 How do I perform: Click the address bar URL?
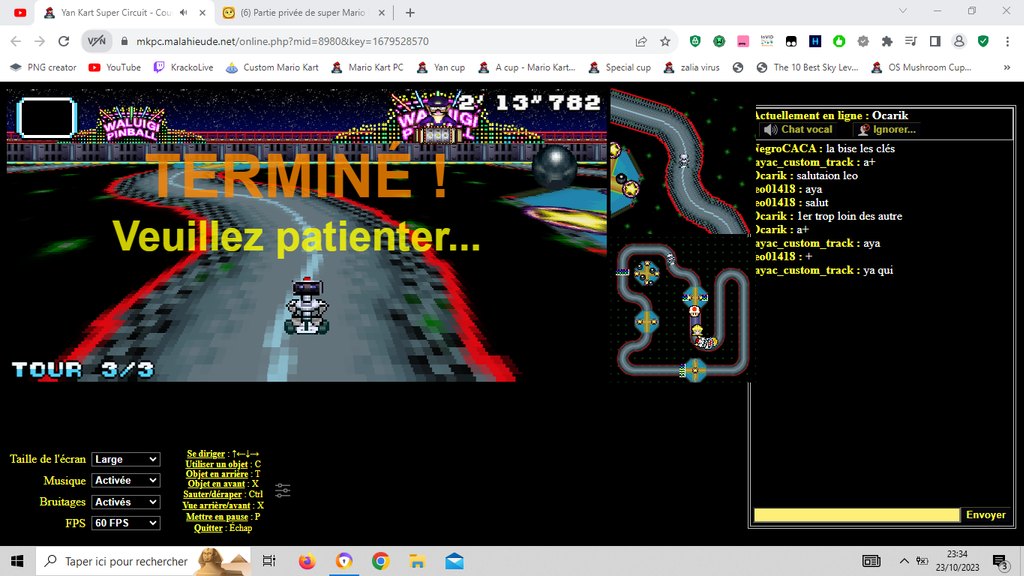point(282,41)
